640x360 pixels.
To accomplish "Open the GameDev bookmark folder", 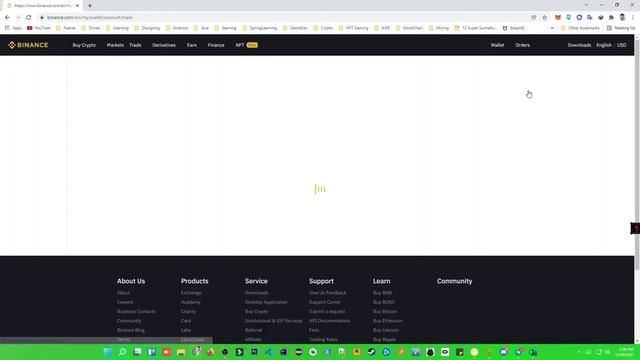I will pos(295,28).
